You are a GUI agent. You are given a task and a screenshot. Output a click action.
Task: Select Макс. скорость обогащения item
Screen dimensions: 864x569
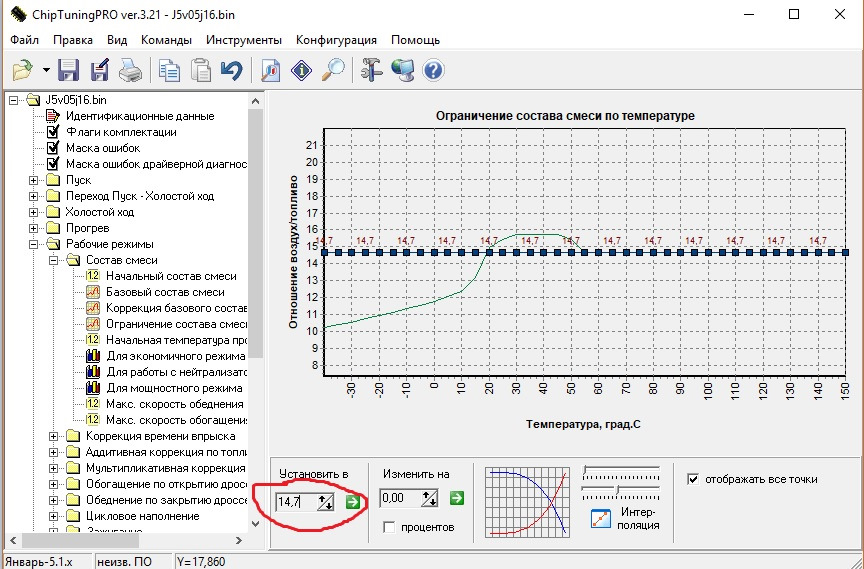pos(176,420)
